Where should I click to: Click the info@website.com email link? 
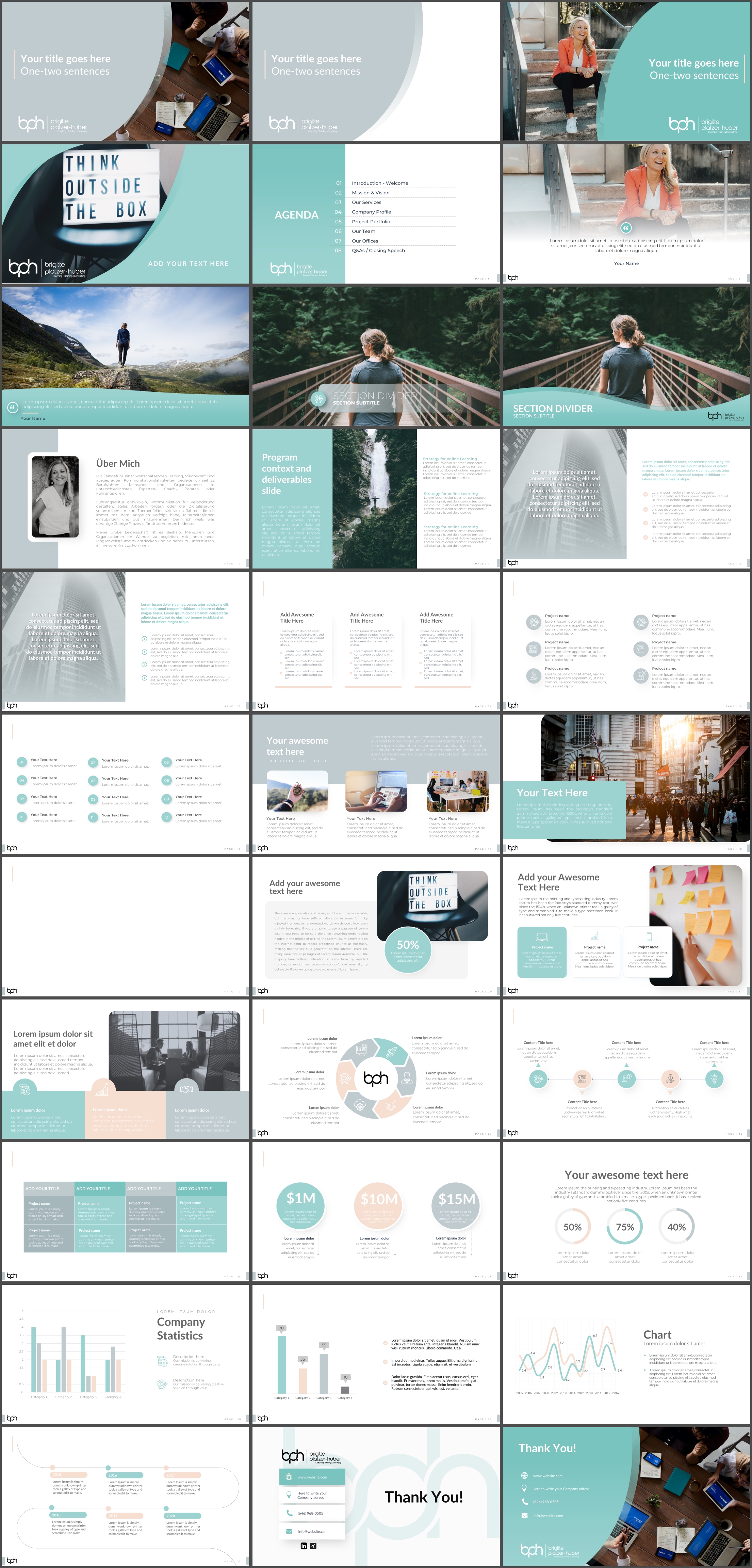[313, 1532]
